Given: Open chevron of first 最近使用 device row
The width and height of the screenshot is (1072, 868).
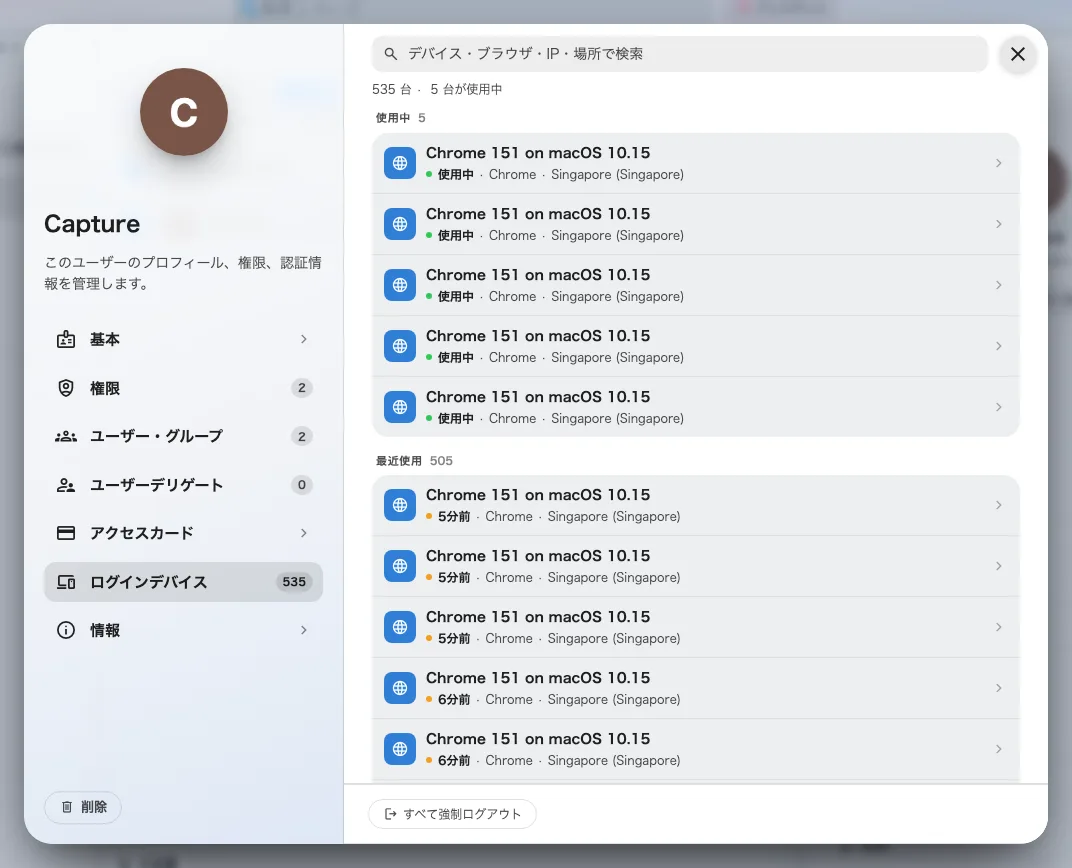Looking at the screenshot, I should (998, 505).
